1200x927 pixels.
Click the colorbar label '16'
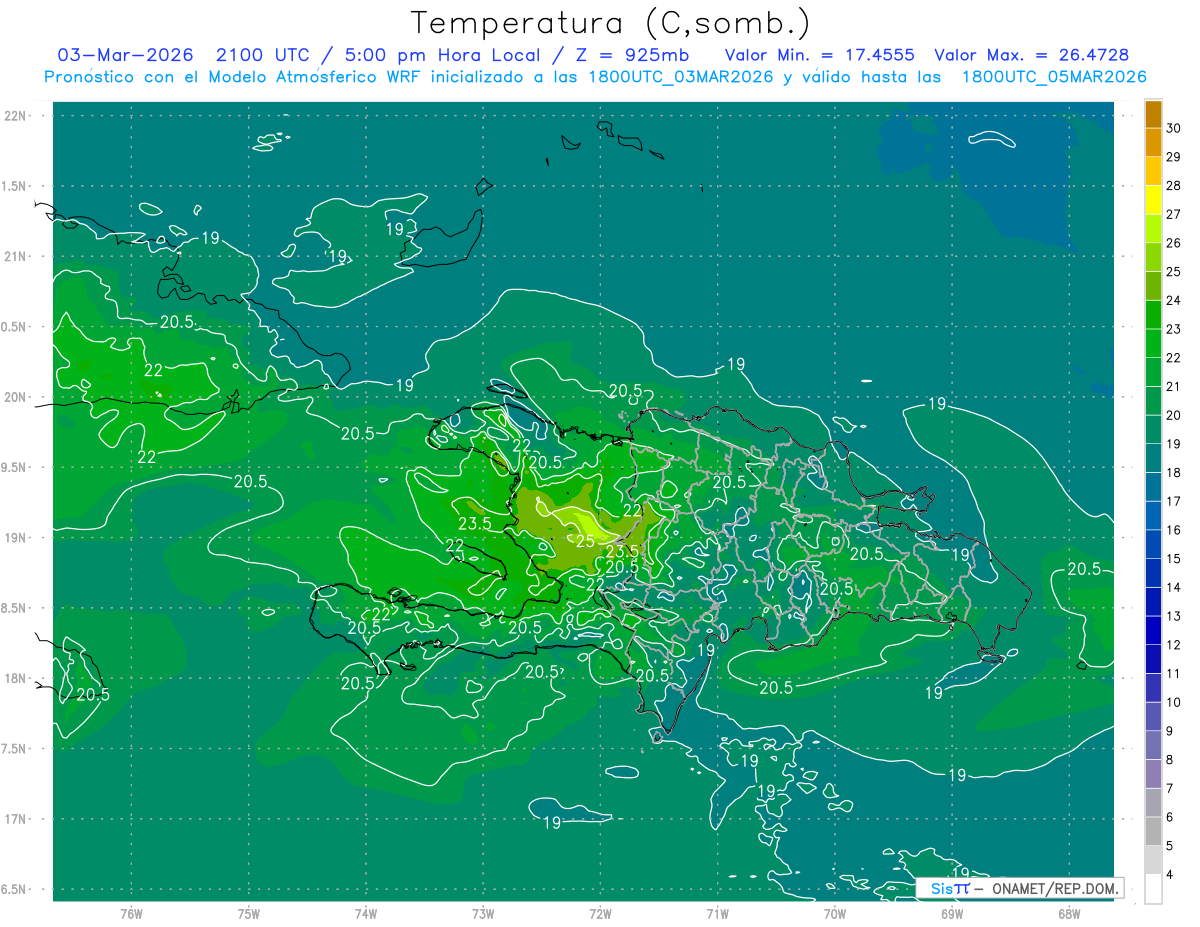pos(1173,530)
